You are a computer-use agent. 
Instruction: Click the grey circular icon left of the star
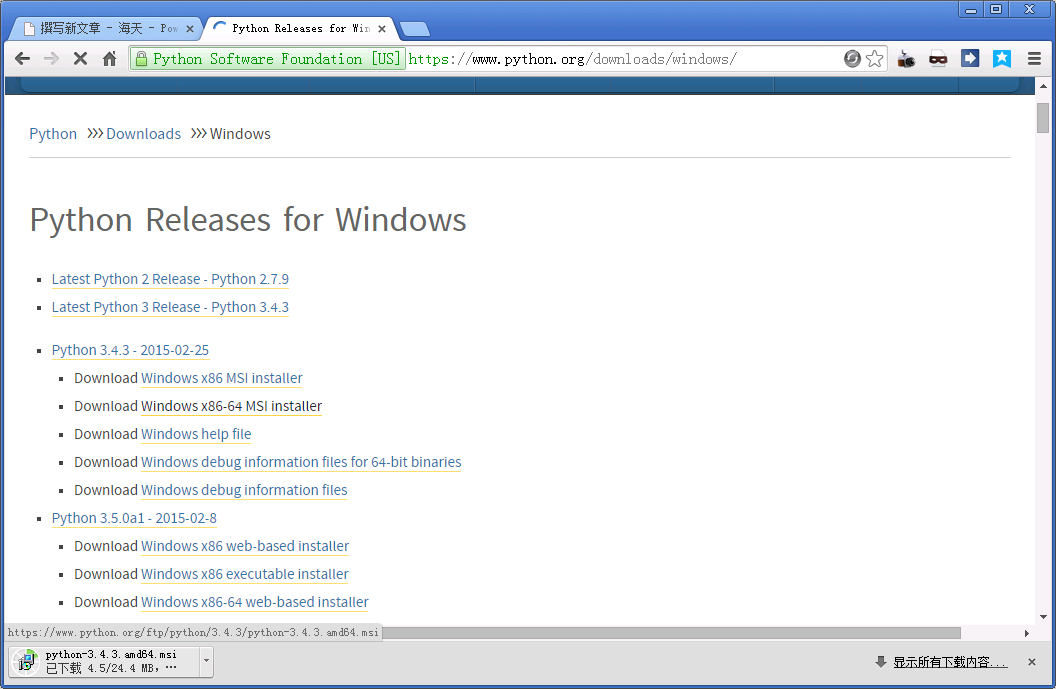coord(852,59)
